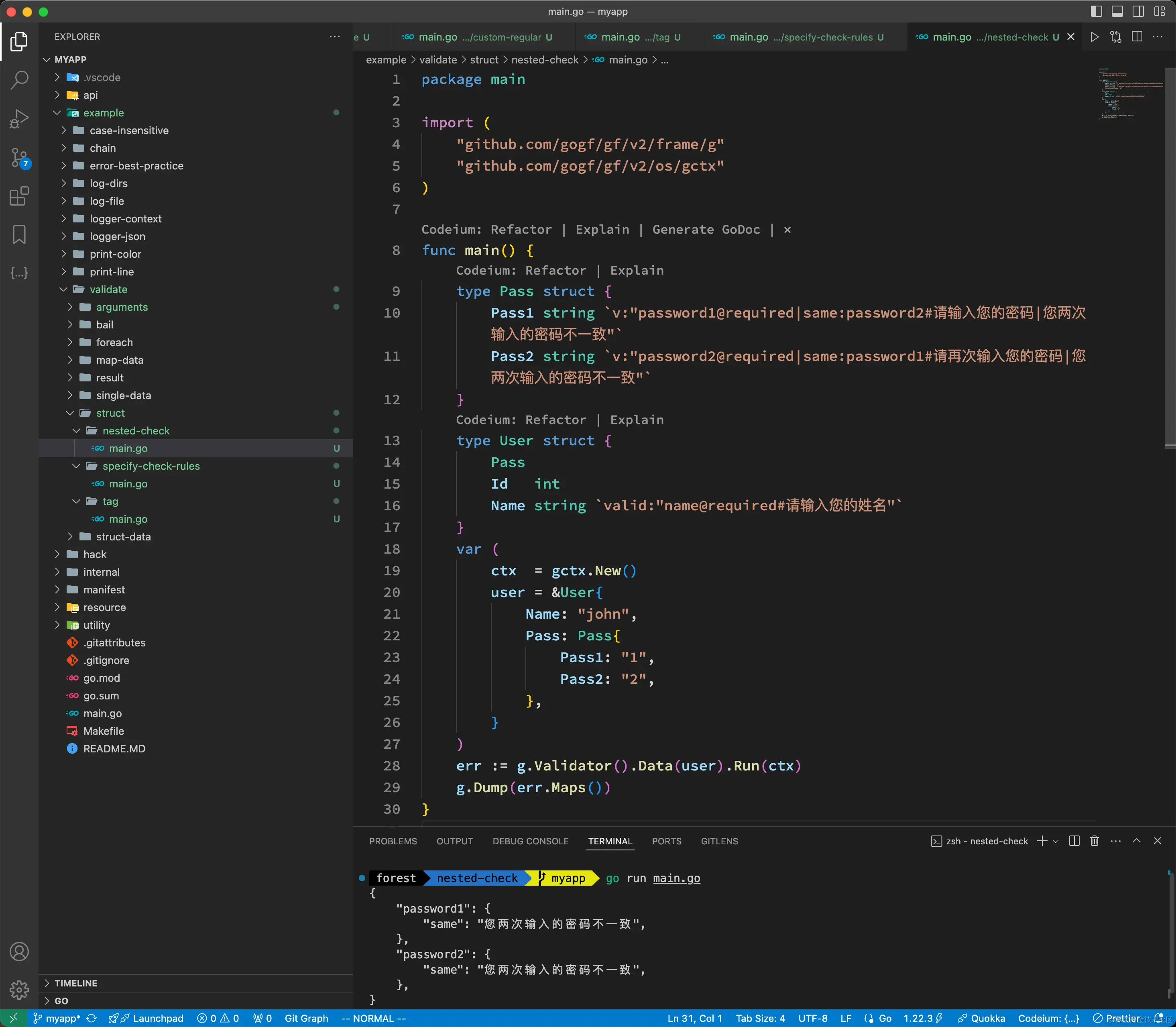Maximize panel size with the caret icon
Screen dimensions: 1176x1027
(x=1137, y=841)
